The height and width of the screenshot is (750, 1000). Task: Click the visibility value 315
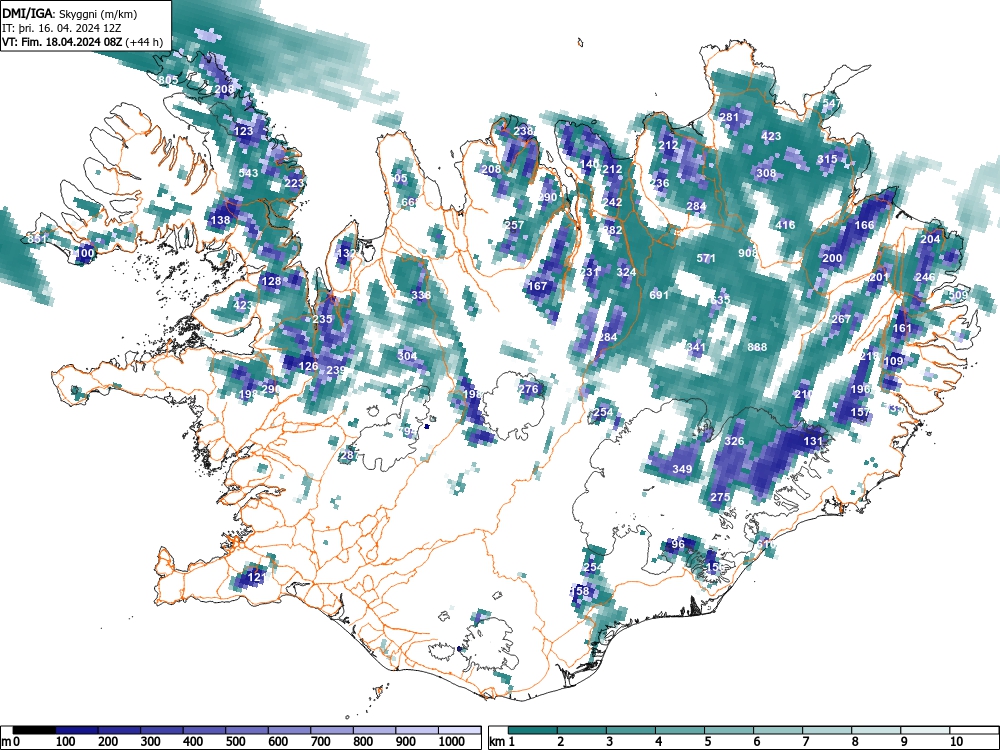[x=827, y=159]
